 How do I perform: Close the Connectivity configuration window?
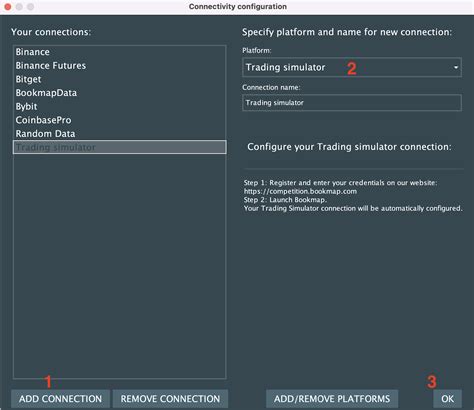(8, 7)
